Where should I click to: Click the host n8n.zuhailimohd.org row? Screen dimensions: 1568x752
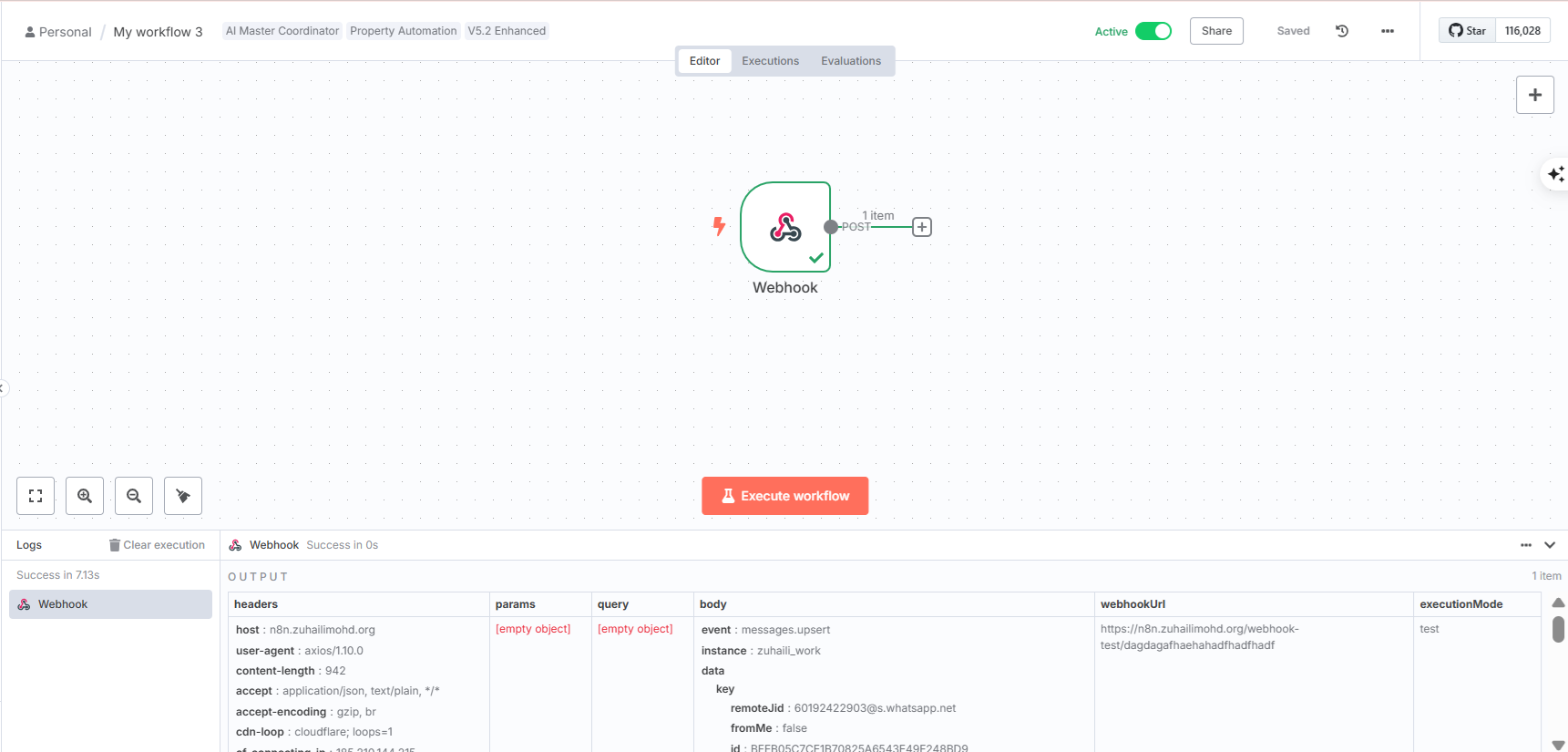305,630
